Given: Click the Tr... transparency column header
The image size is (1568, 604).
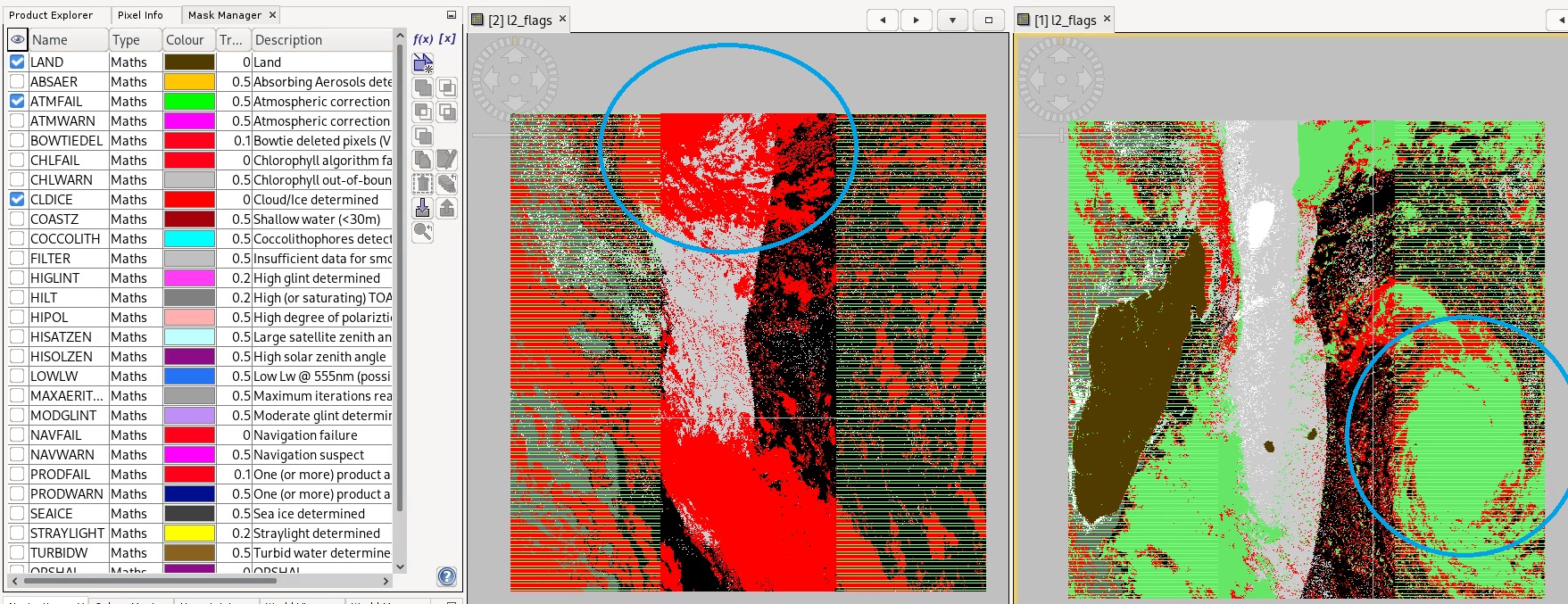Looking at the screenshot, I should pos(234,40).
